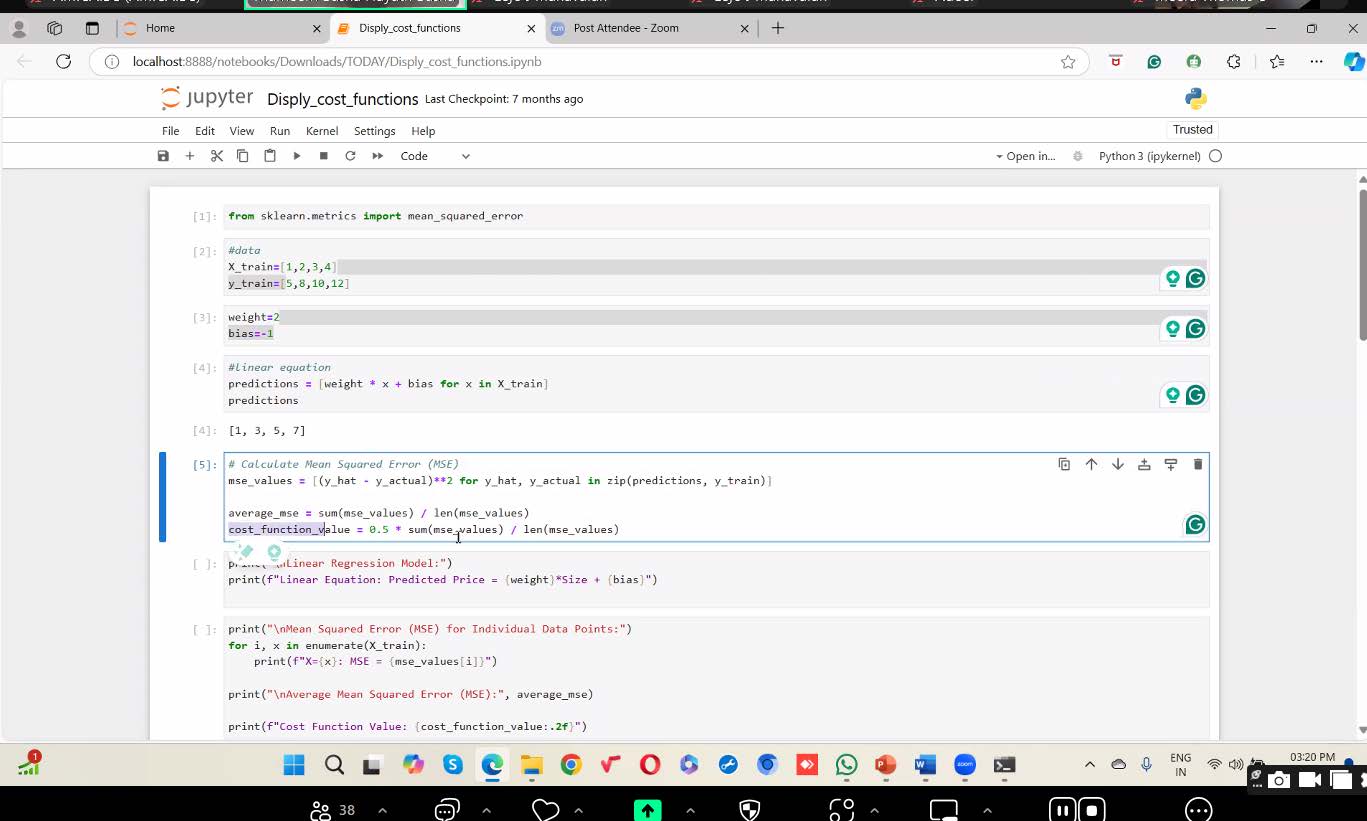The image size is (1367, 821).
Task: Open the Settings menu
Action: (375, 131)
